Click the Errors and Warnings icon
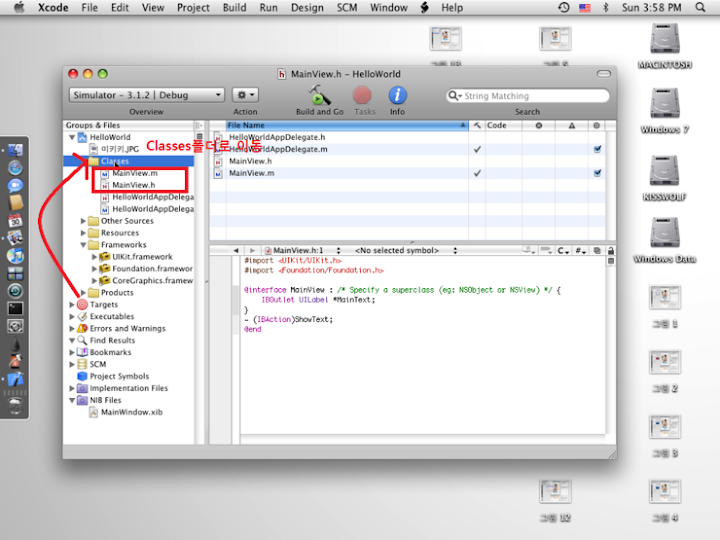720x540 pixels. click(82, 328)
